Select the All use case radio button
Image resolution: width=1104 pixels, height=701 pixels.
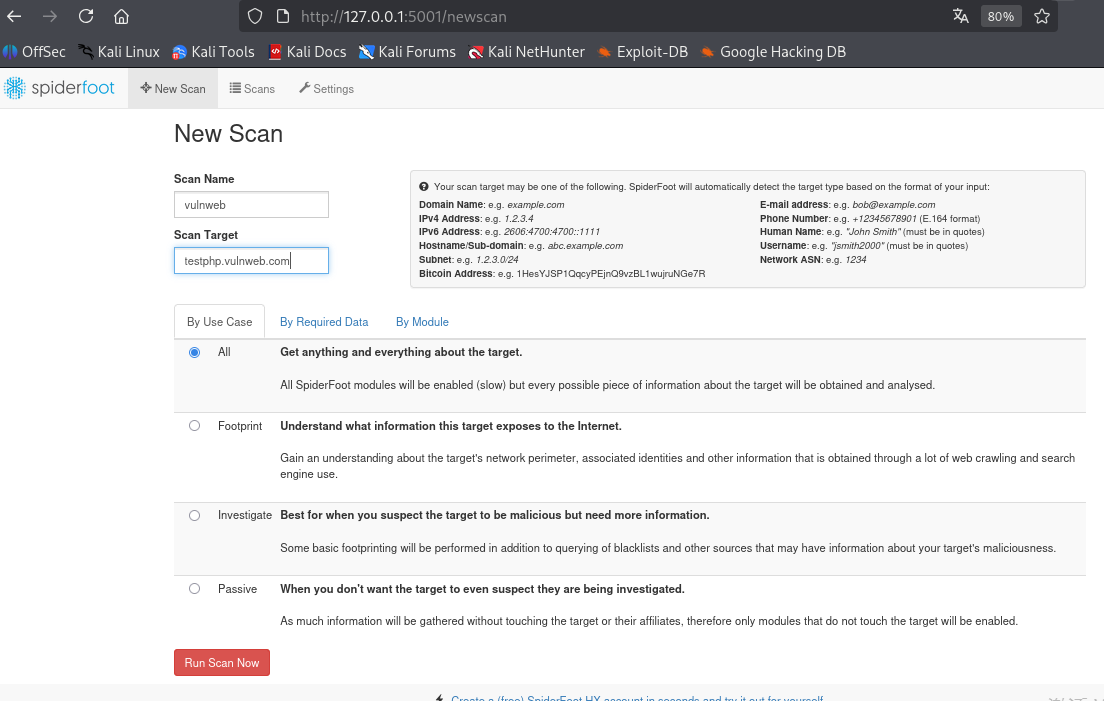194,352
